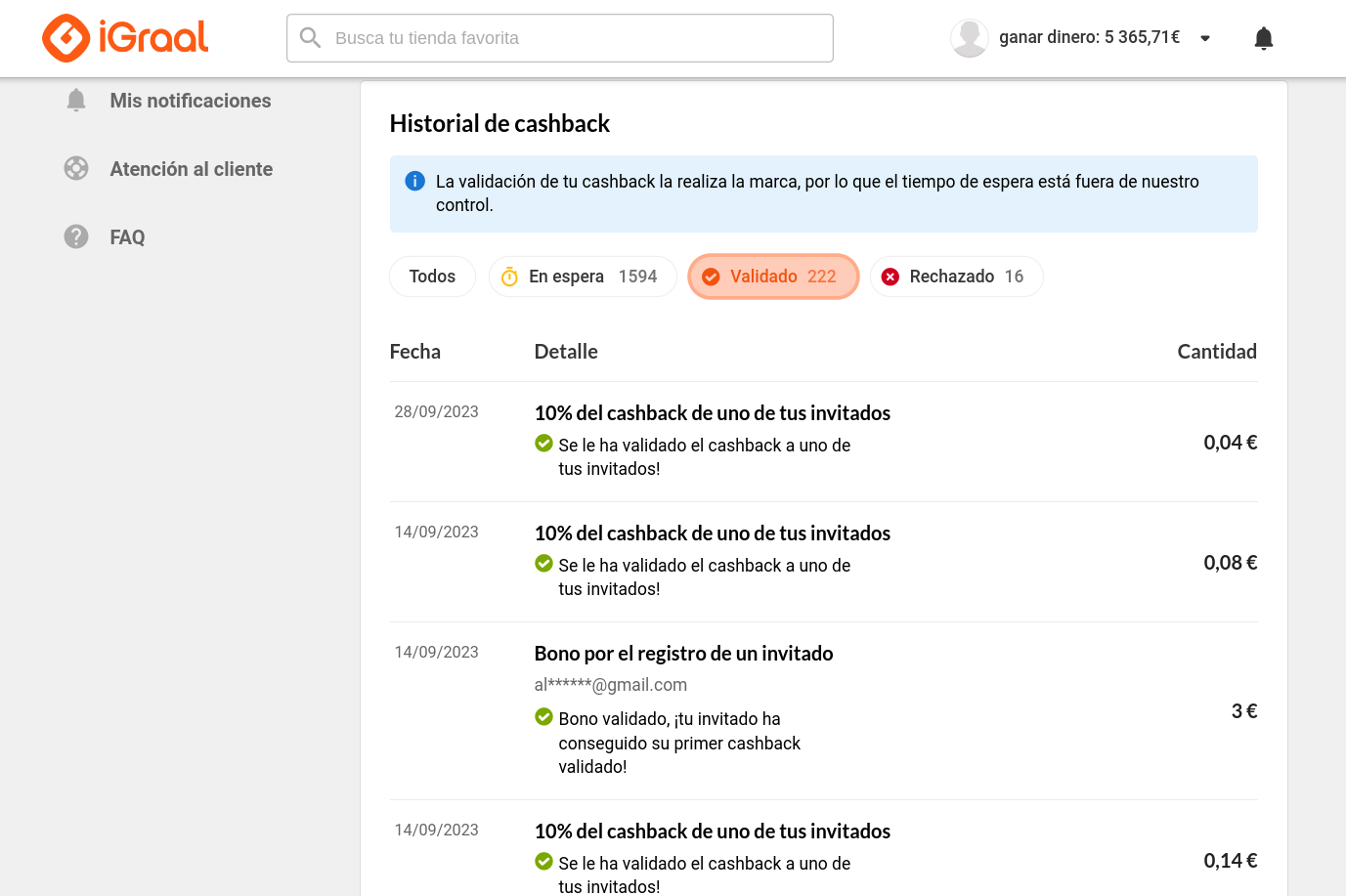Open the FAQ page
Image resolution: width=1346 pixels, height=896 pixels.
point(127,236)
